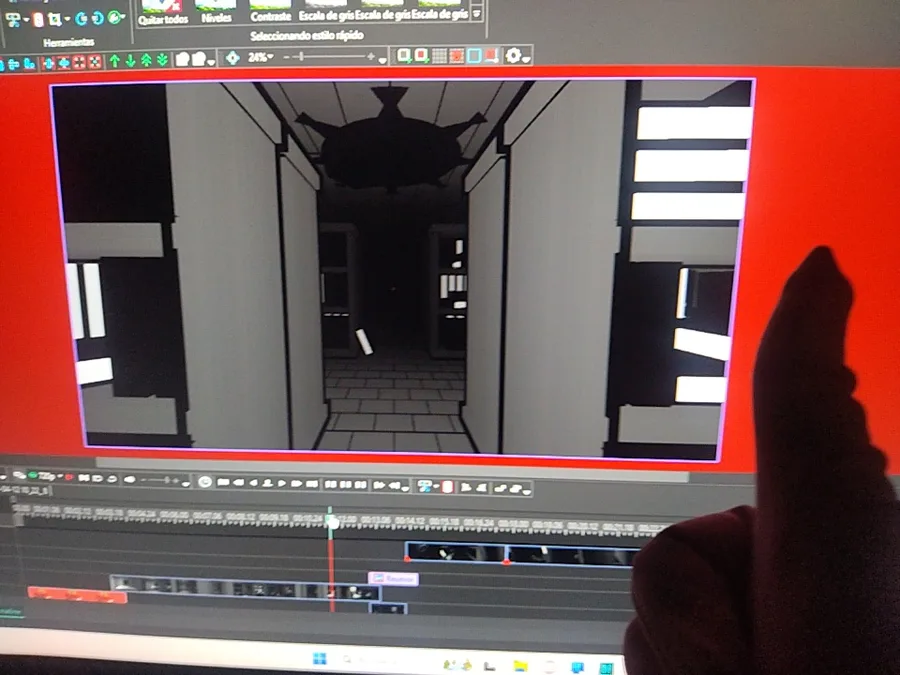The image size is (900, 675).
Task: Select the crop tool in Herramientas
Action: pyautogui.click(x=55, y=20)
